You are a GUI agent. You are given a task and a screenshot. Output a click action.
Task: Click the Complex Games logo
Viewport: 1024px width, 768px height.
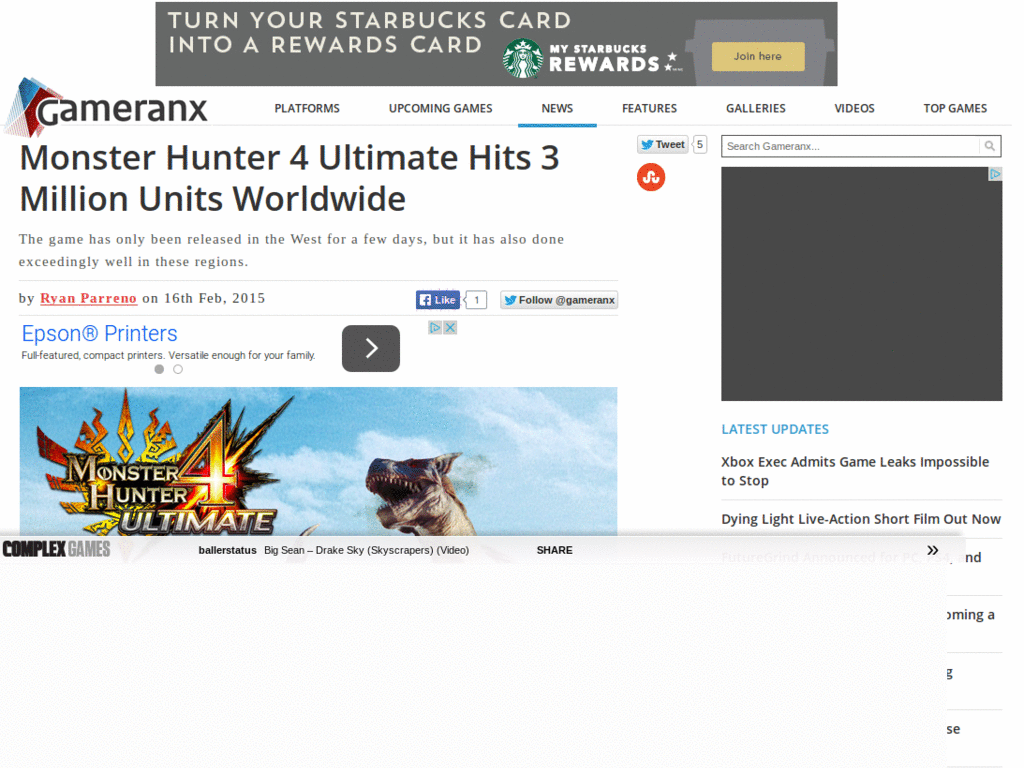[x=56, y=549]
